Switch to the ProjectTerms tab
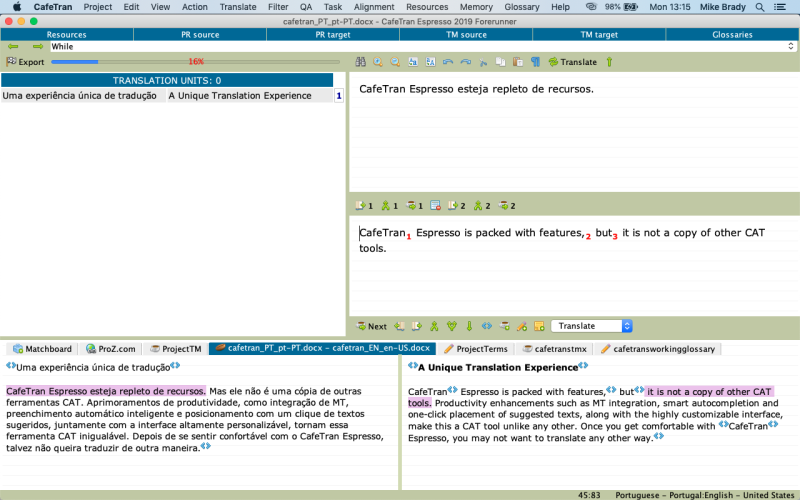 [x=476, y=349]
